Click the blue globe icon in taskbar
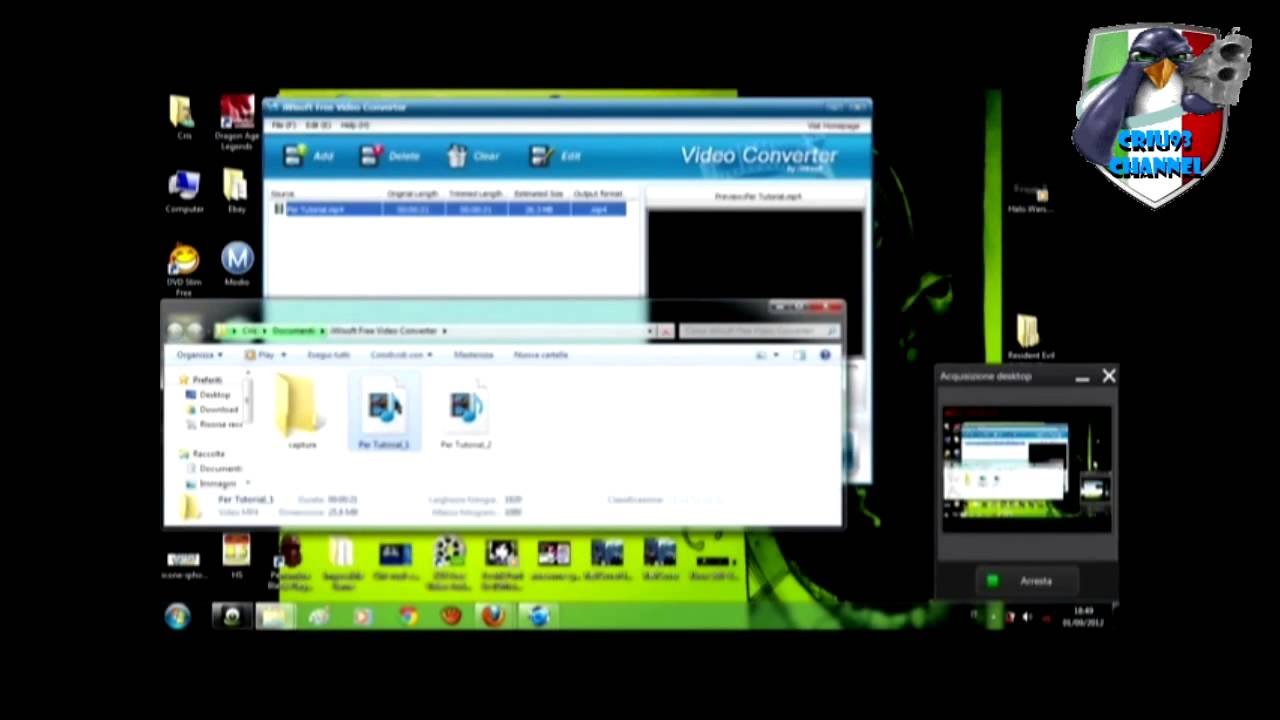Image resolution: width=1280 pixels, height=720 pixels. [538, 616]
